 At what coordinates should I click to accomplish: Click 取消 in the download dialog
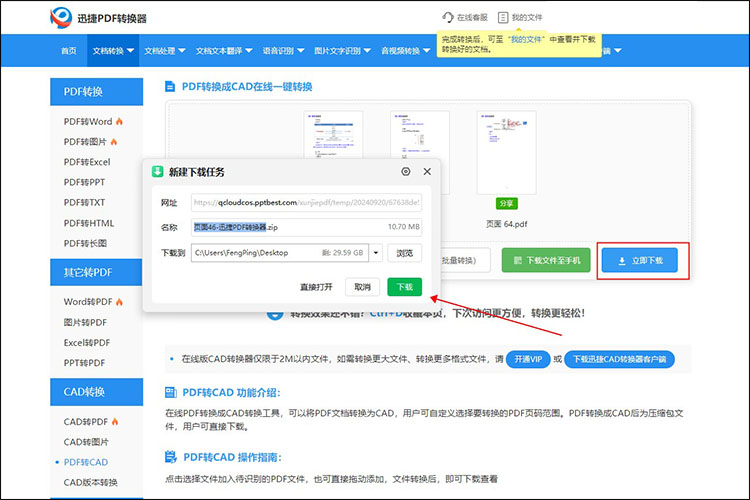coord(363,287)
